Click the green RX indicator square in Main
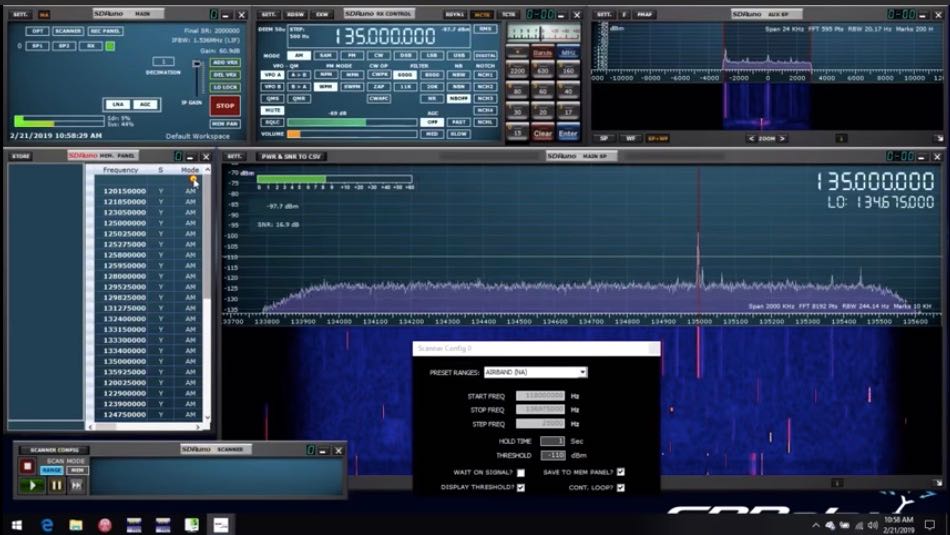Image resolution: width=950 pixels, height=535 pixels. [x=110, y=46]
